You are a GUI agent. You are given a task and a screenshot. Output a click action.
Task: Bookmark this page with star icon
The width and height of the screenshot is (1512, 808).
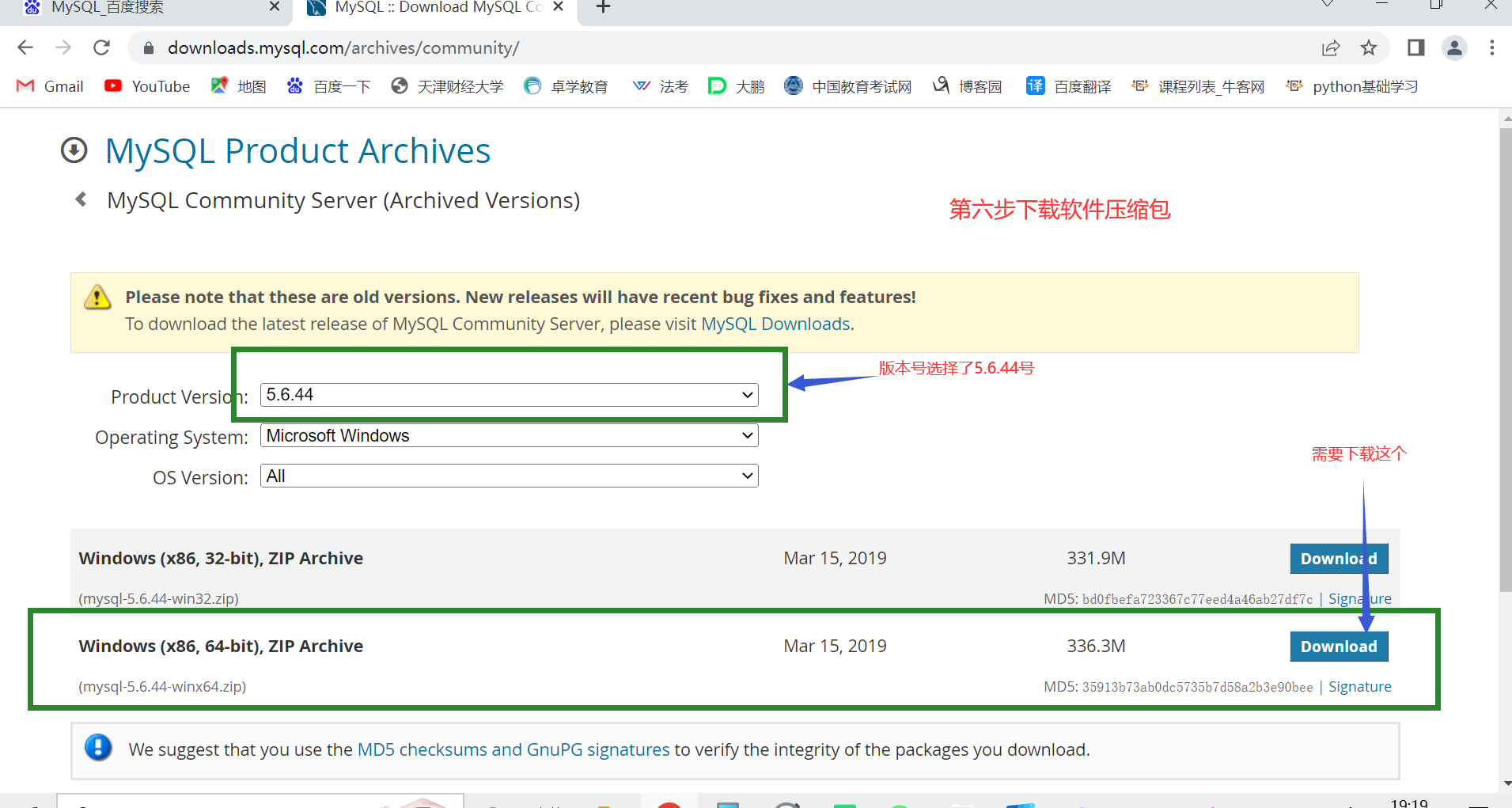click(x=1369, y=47)
